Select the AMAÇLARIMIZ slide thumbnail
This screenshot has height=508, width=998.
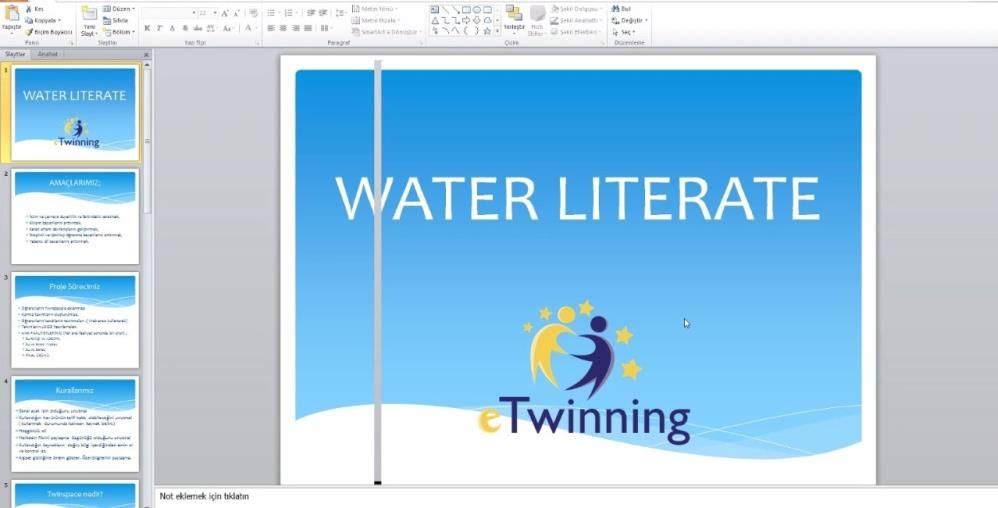tap(76, 216)
